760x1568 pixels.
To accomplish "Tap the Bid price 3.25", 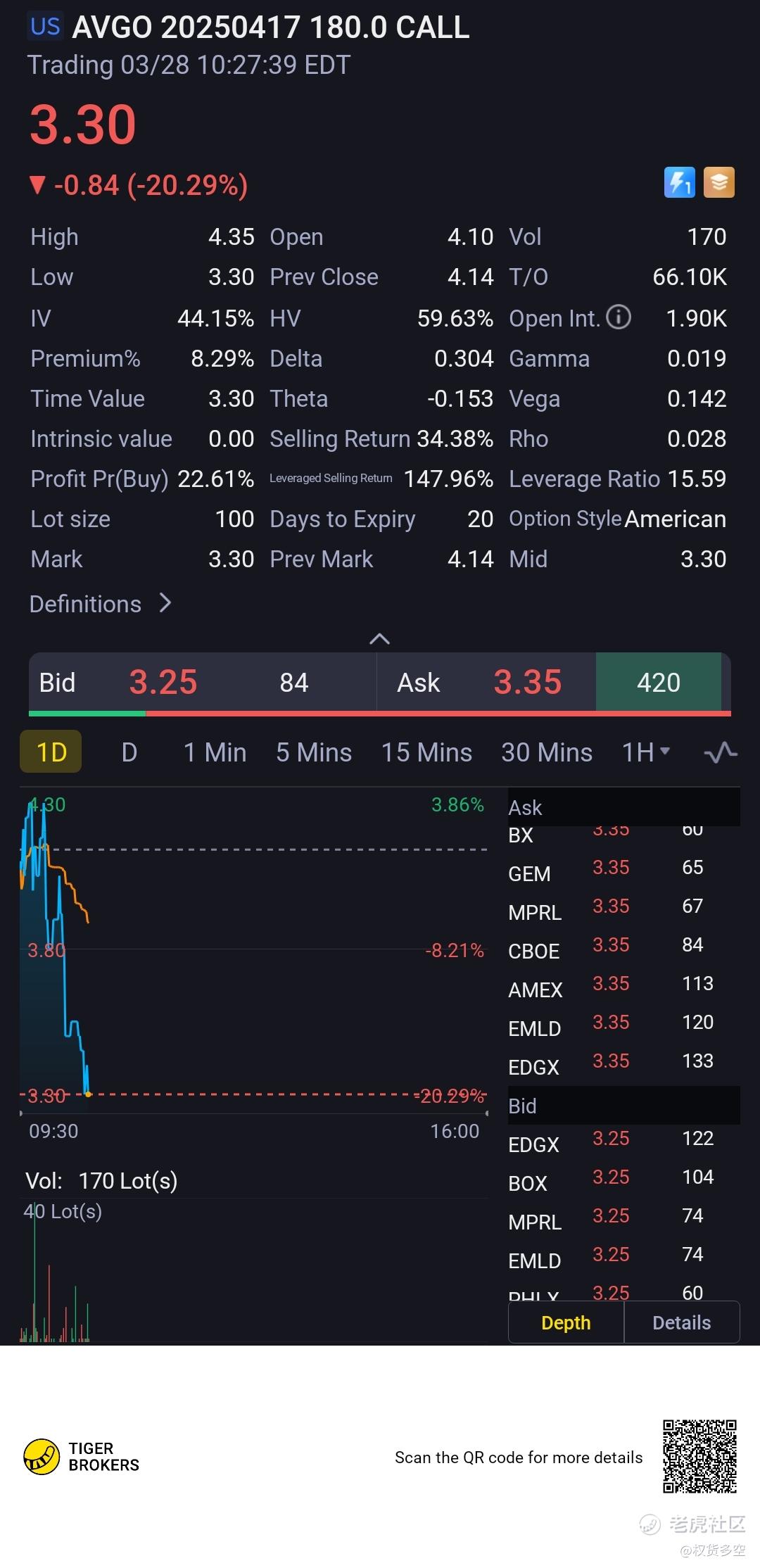I will (x=163, y=682).
